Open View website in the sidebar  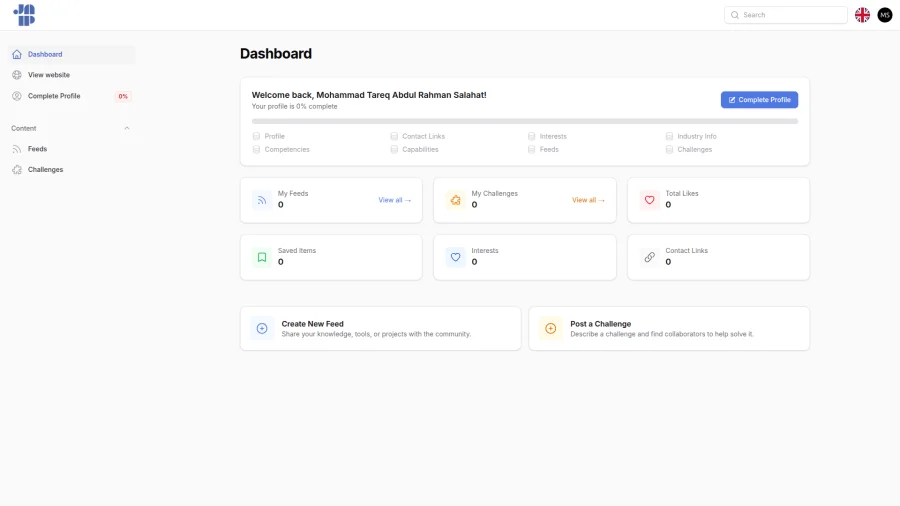coord(72,75)
